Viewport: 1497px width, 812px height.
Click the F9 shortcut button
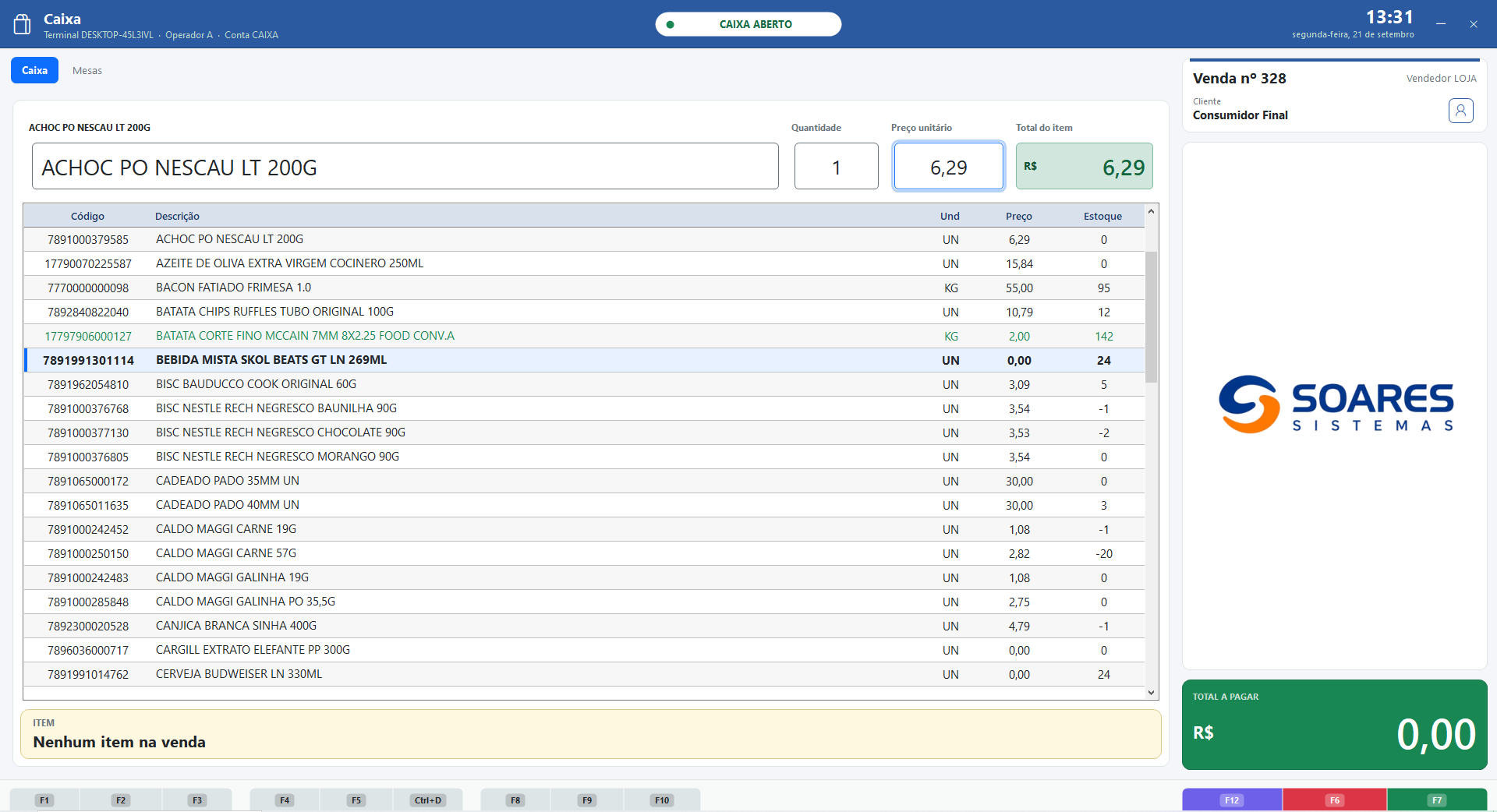[587, 800]
